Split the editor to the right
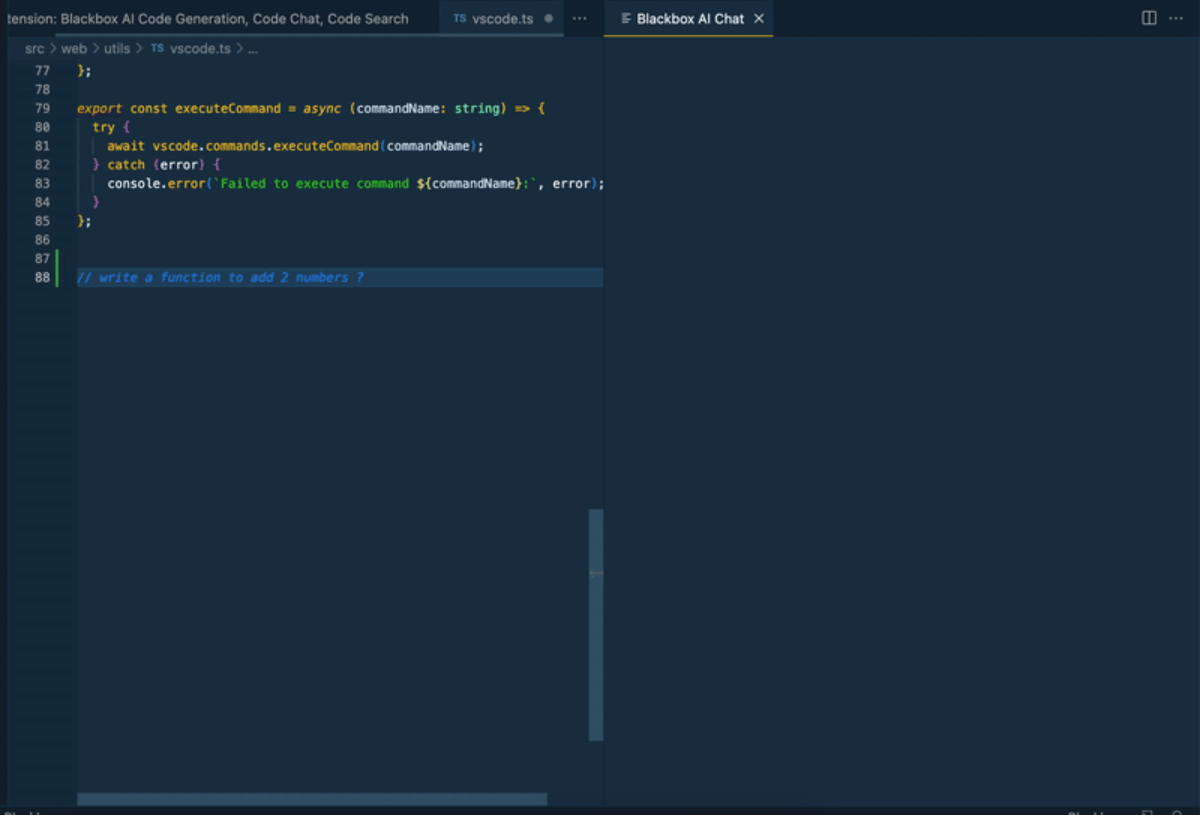The width and height of the screenshot is (1200, 816). tap(1149, 18)
